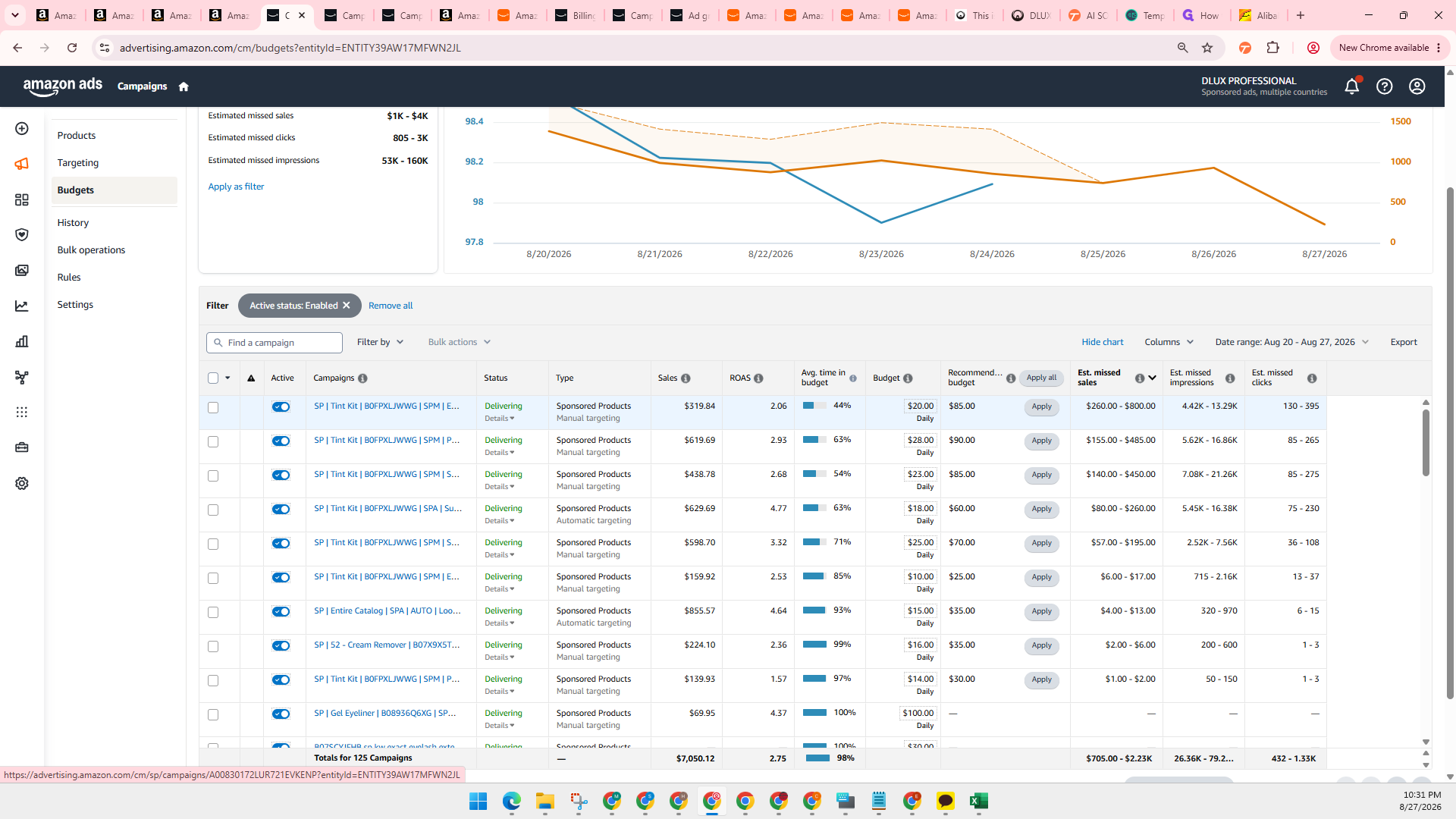Open the creative images icon in left rail
Screen dimensions: 1456x819
coord(22,271)
